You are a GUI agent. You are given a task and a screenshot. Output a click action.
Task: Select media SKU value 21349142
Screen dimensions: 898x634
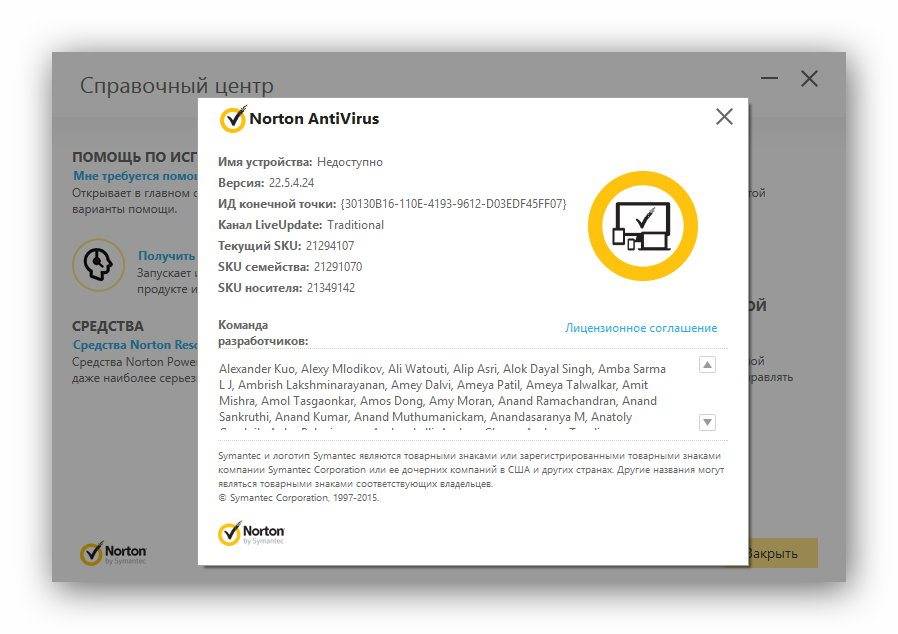[331, 288]
